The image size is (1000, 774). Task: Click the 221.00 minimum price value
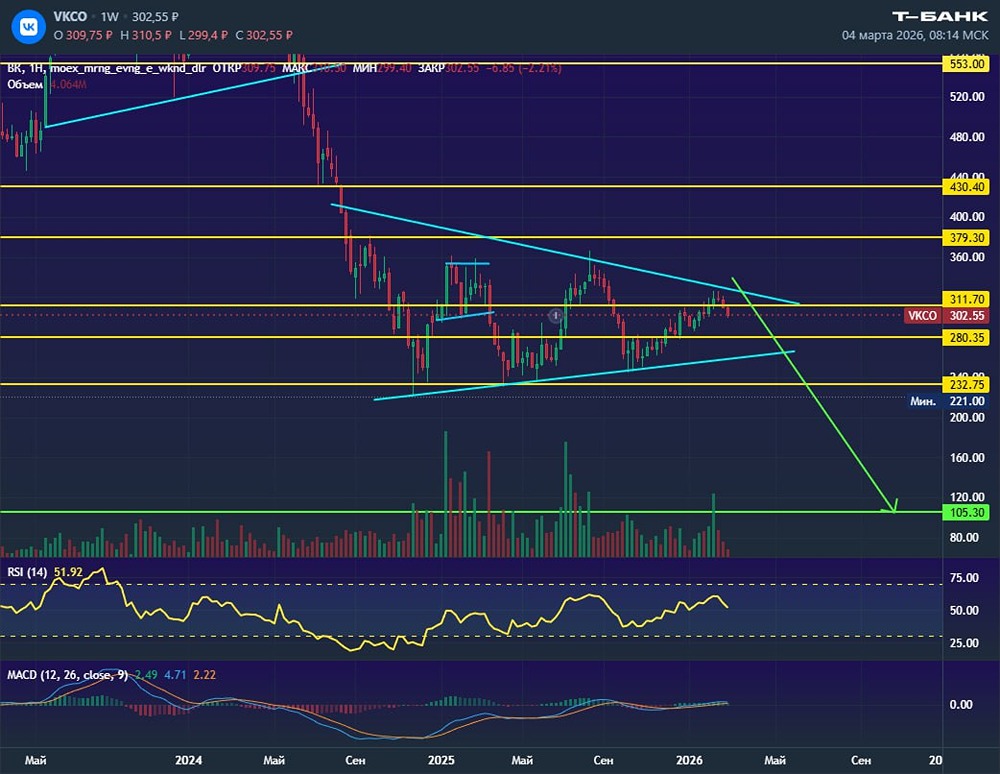pos(966,401)
